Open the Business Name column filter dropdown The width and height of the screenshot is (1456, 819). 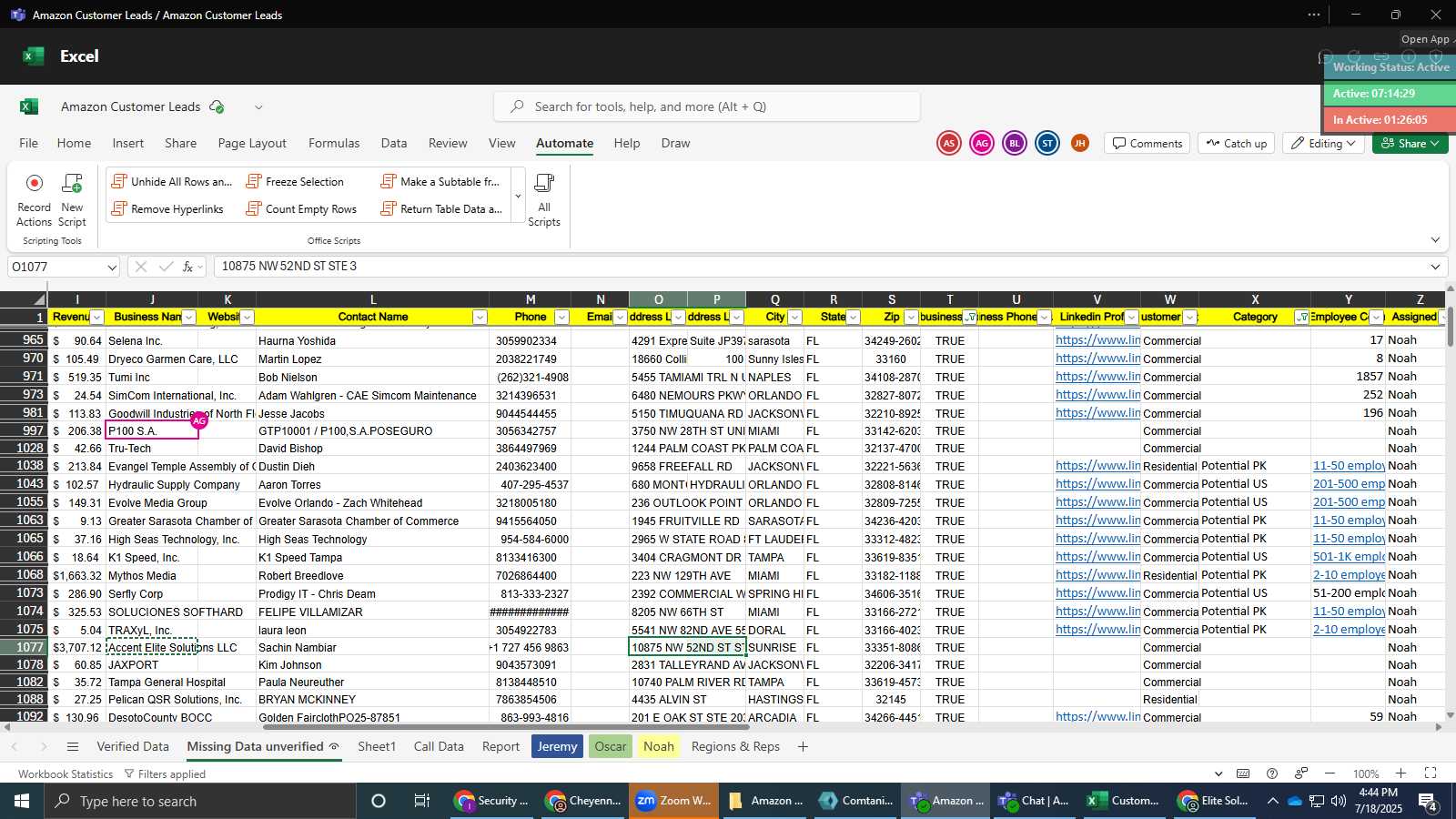click(x=189, y=318)
